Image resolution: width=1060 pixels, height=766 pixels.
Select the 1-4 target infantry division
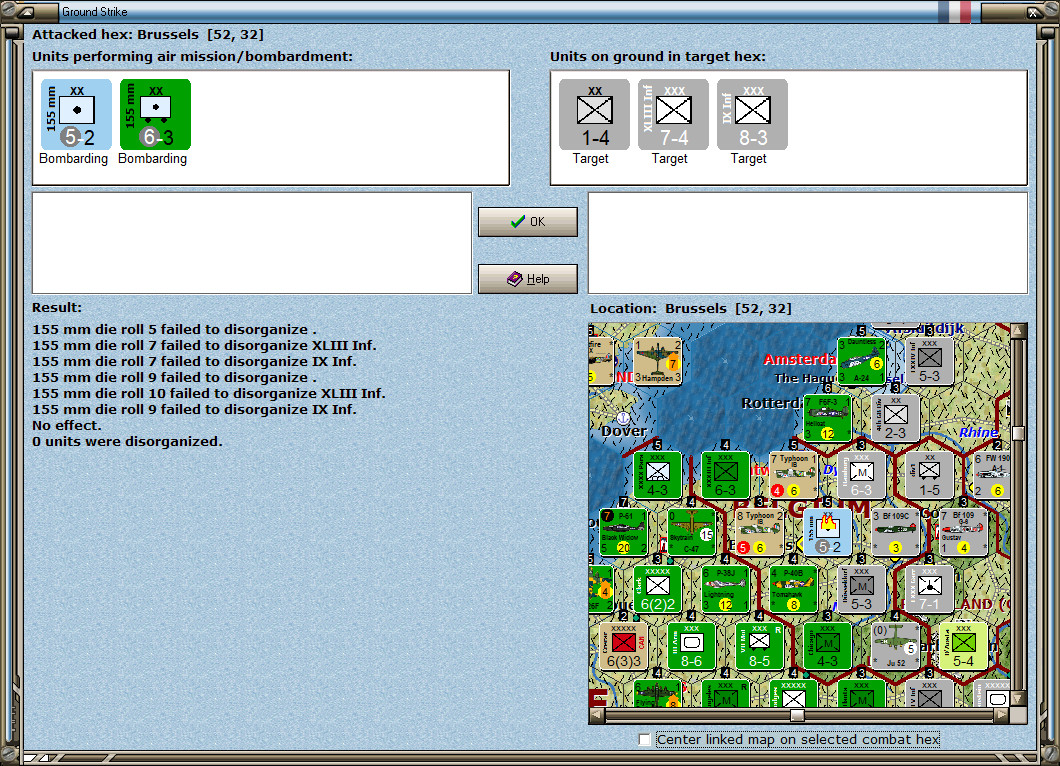point(594,114)
